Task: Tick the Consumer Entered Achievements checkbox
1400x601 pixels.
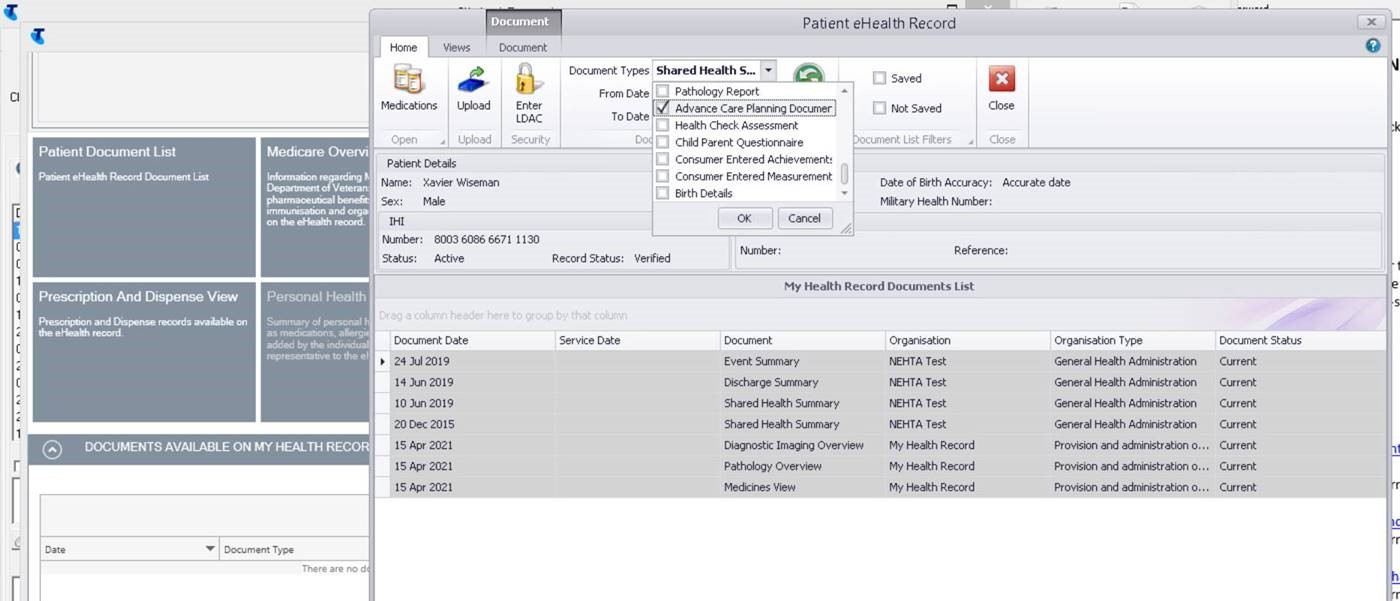Action: click(x=662, y=159)
